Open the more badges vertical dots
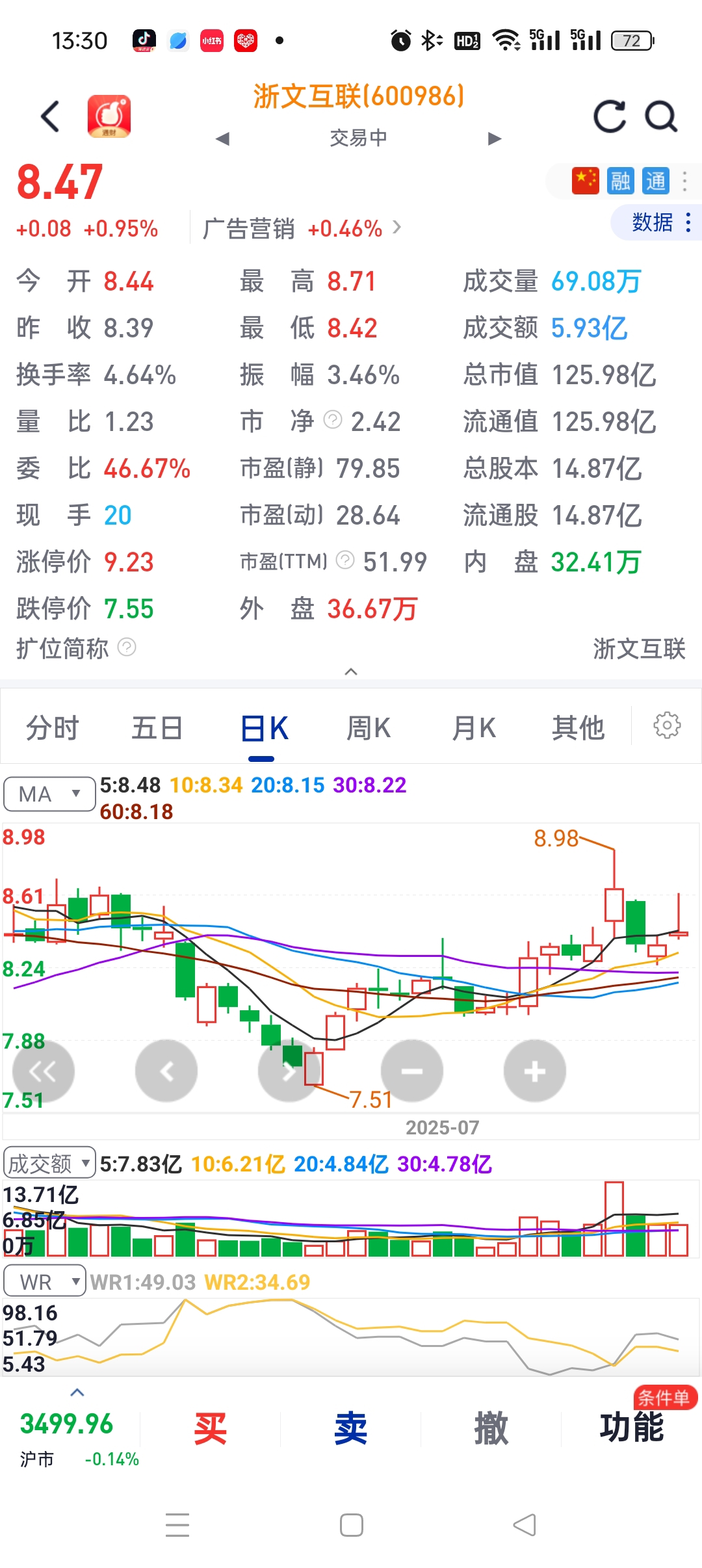702x1568 pixels. (684, 181)
